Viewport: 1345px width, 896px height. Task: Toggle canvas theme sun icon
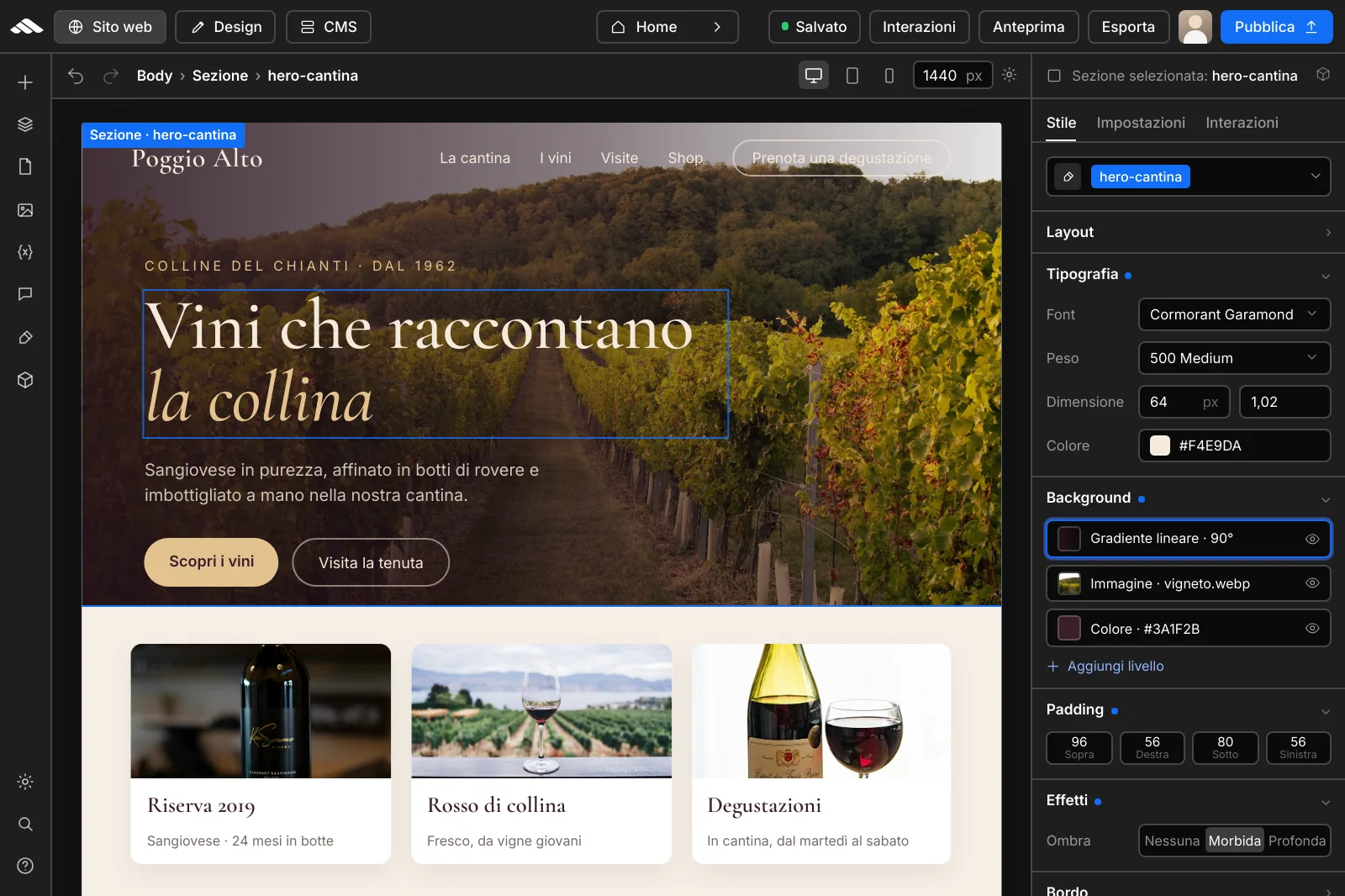pos(1010,75)
